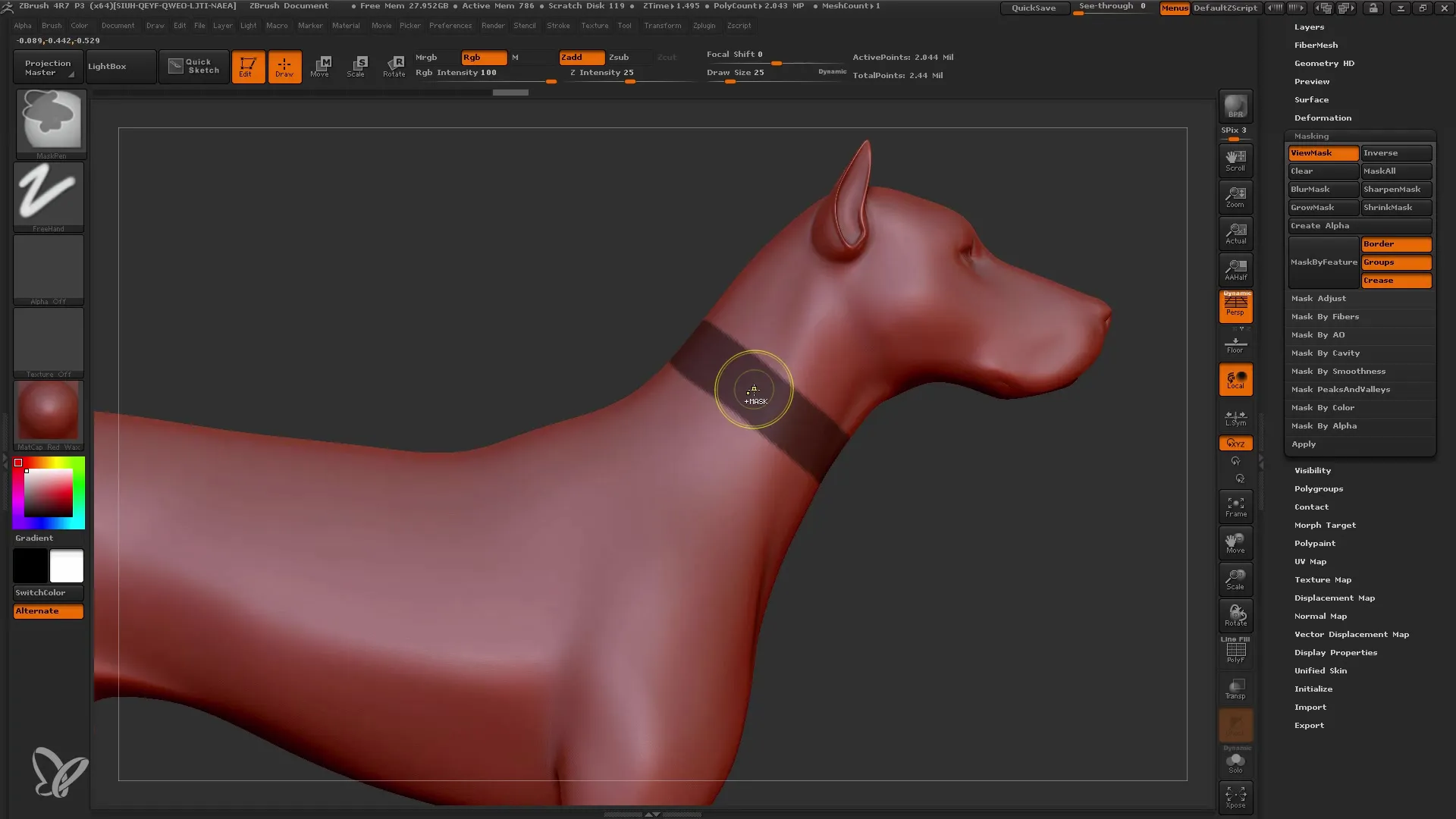The height and width of the screenshot is (819, 1456).
Task: Open the Stroke menu in menubar
Action: (559, 25)
